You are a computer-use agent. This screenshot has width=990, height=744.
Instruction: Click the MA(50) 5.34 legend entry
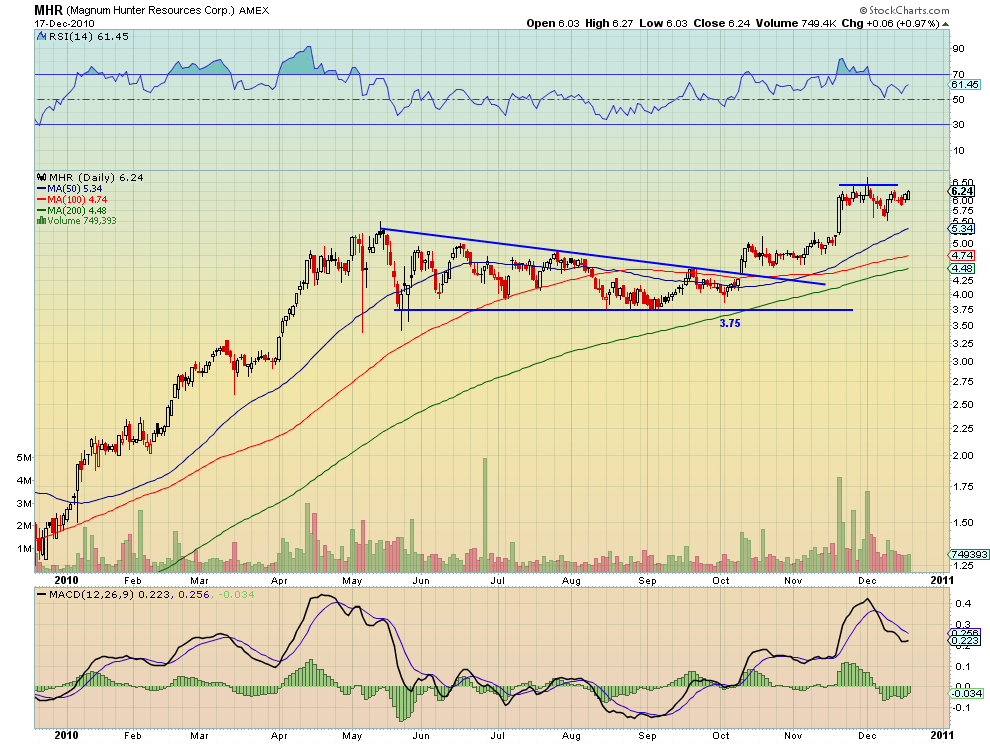coord(75,188)
